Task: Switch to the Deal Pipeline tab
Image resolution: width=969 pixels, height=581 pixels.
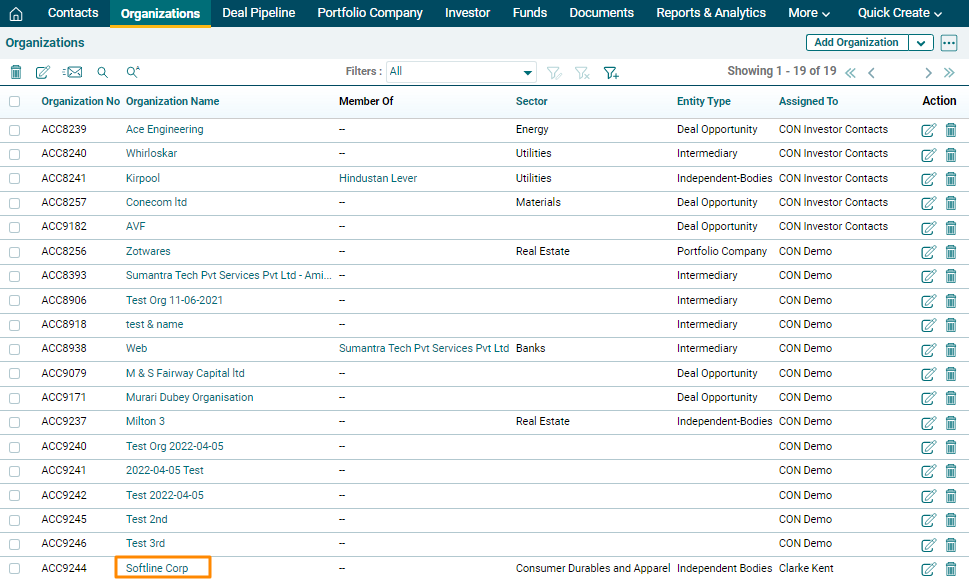Action: [258, 13]
